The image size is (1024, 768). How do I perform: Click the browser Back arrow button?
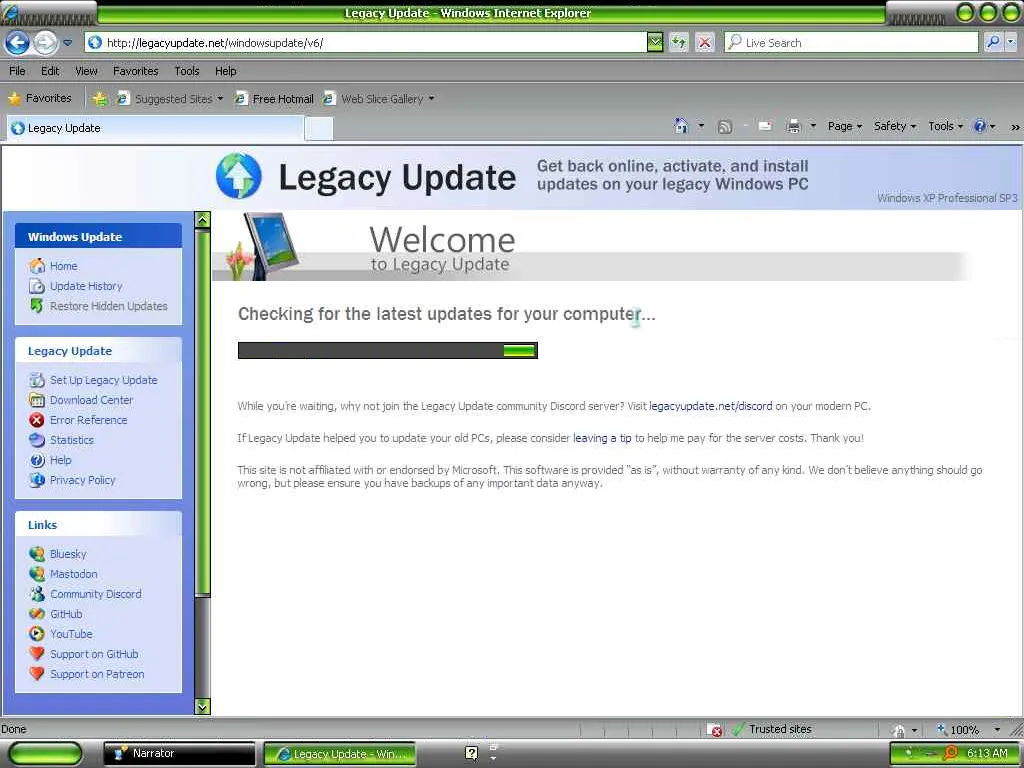coord(17,43)
